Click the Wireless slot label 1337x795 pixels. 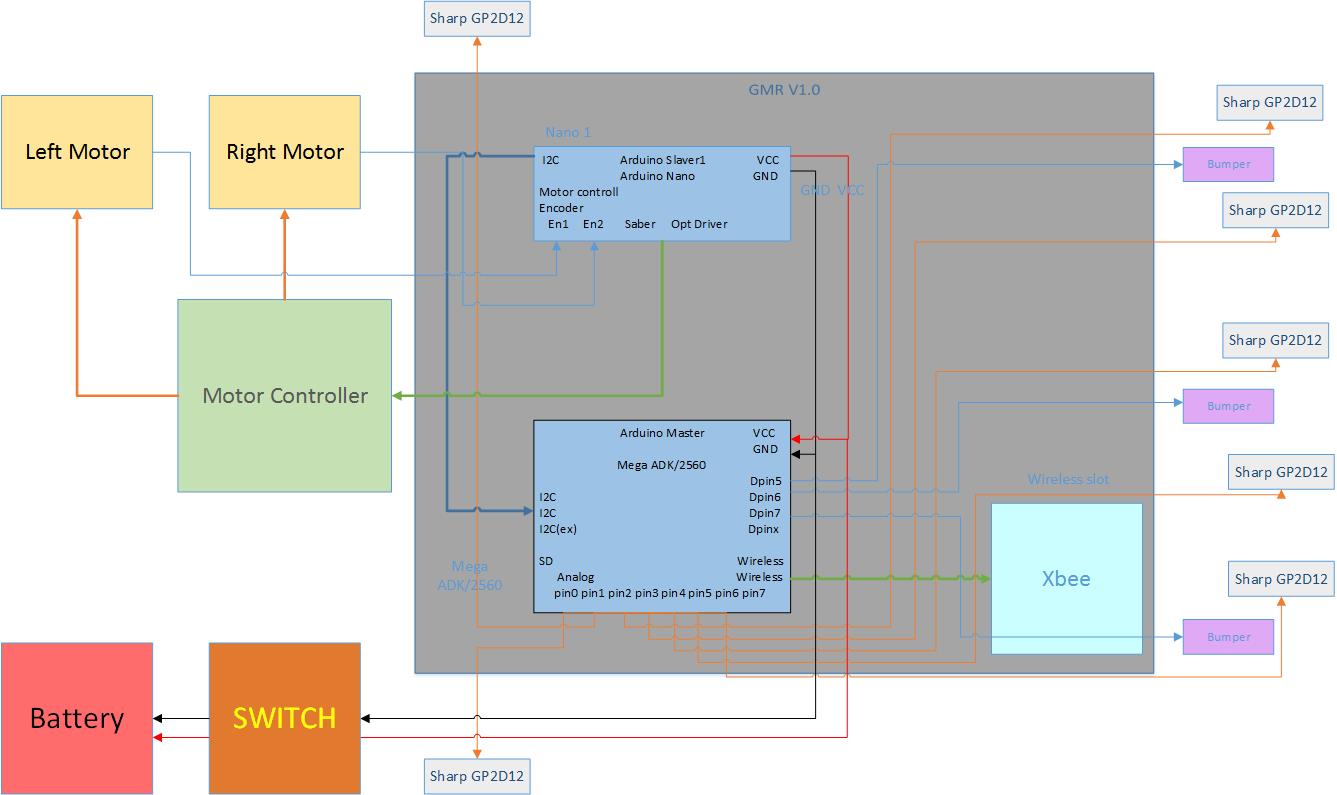pyautogui.click(x=1069, y=479)
